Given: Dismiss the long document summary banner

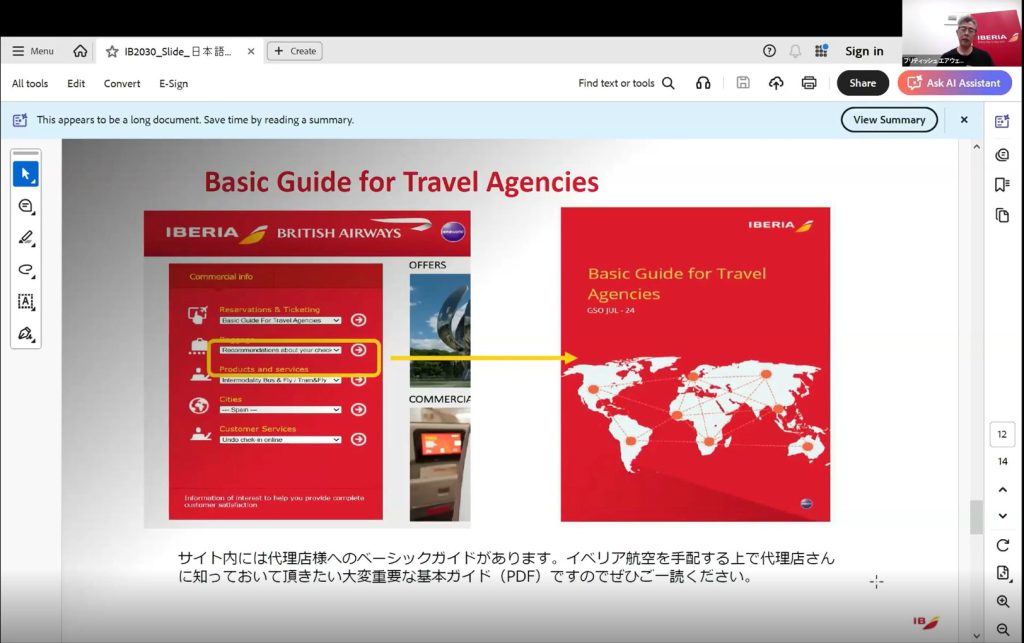Looking at the screenshot, I should coord(964,120).
